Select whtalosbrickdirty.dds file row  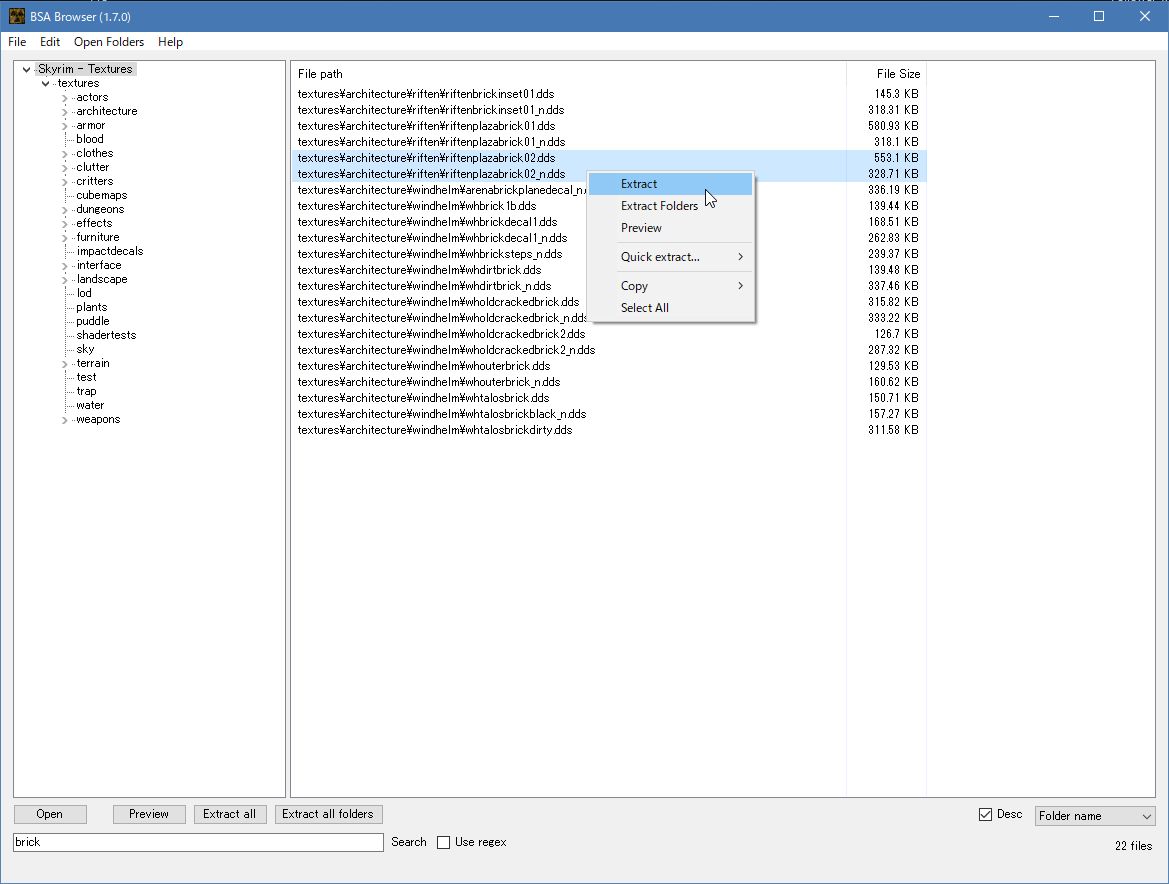click(608, 430)
